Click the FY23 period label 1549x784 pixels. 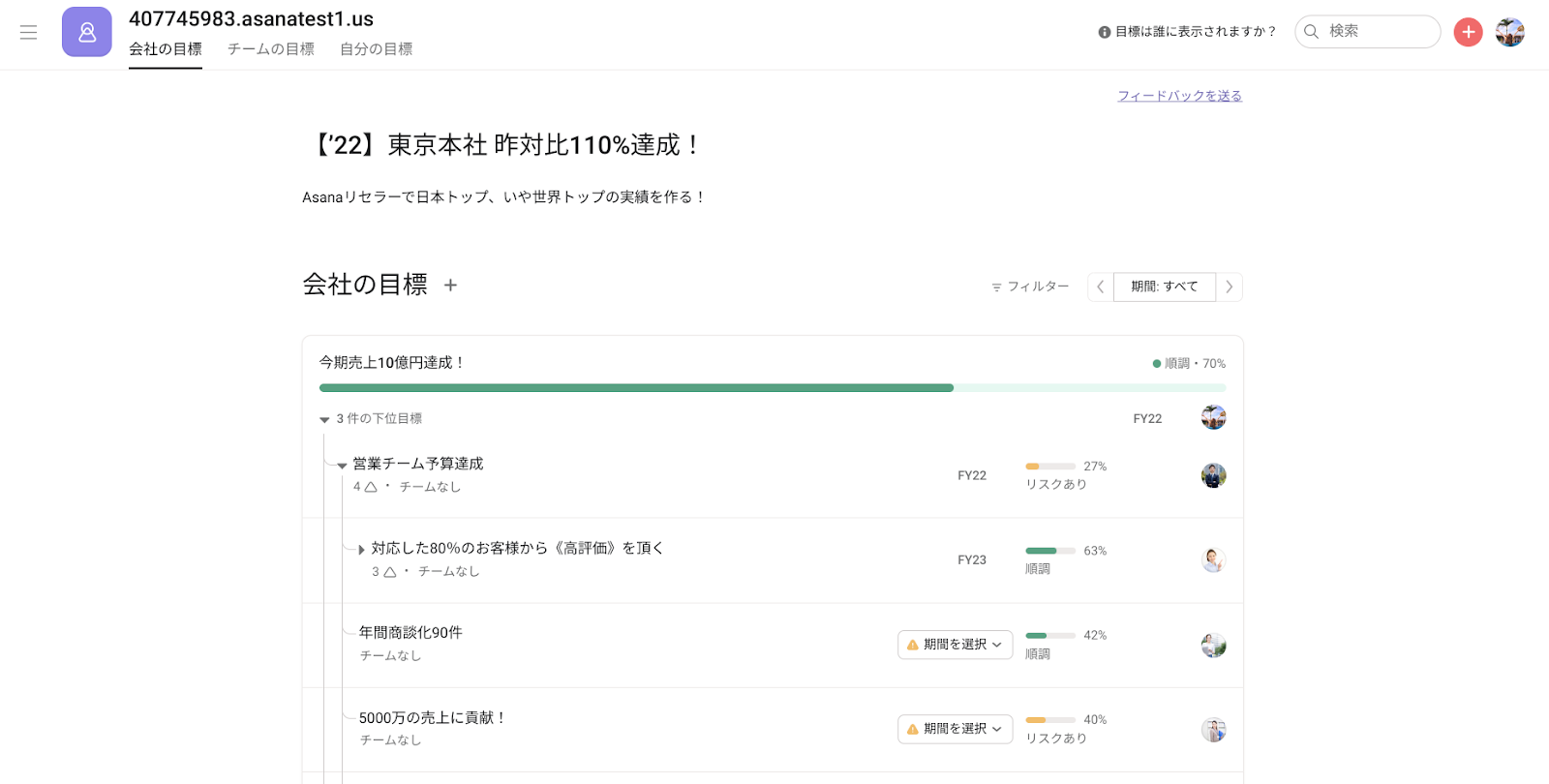point(972,560)
